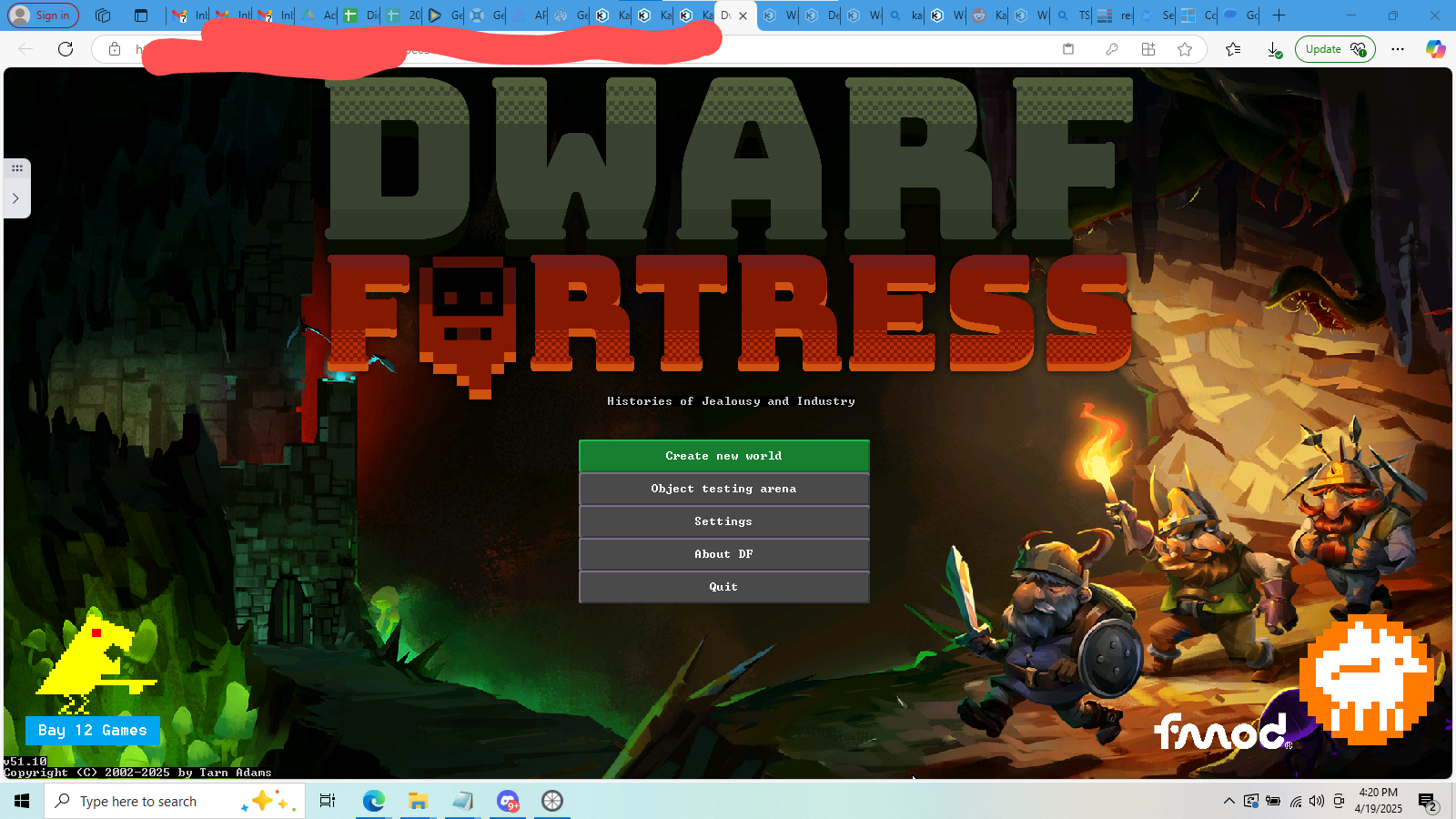Open the Favorites list icon

tap(1233, 49)
